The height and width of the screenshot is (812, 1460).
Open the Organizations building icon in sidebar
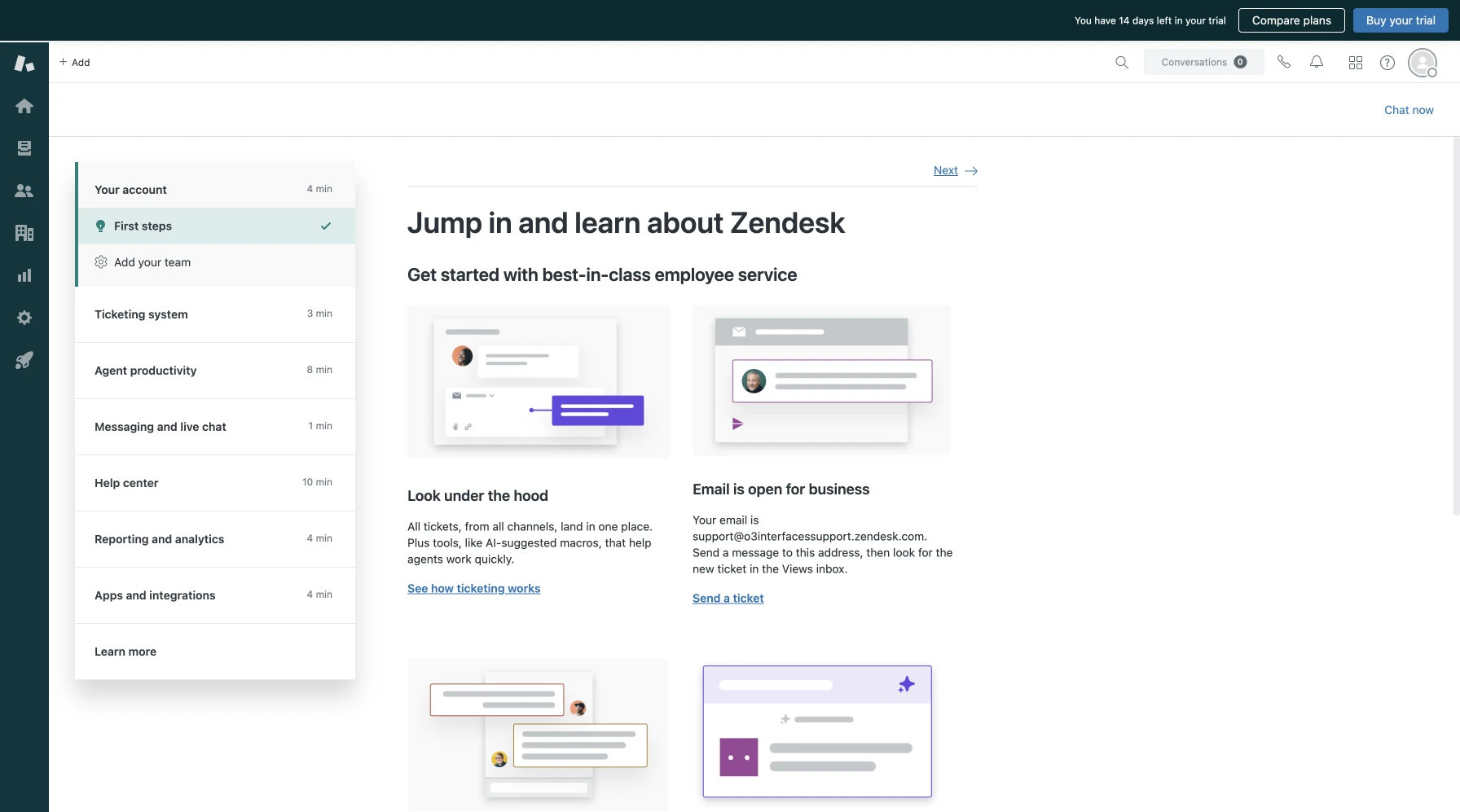tap(24, 233)
